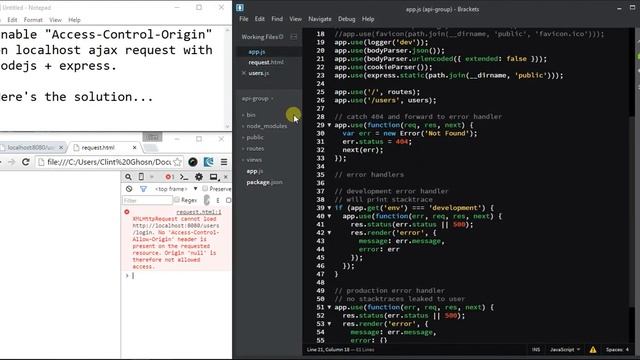Click the console Filter input field
The height and width of the screenshot is (360, 640).
[147, 200]
